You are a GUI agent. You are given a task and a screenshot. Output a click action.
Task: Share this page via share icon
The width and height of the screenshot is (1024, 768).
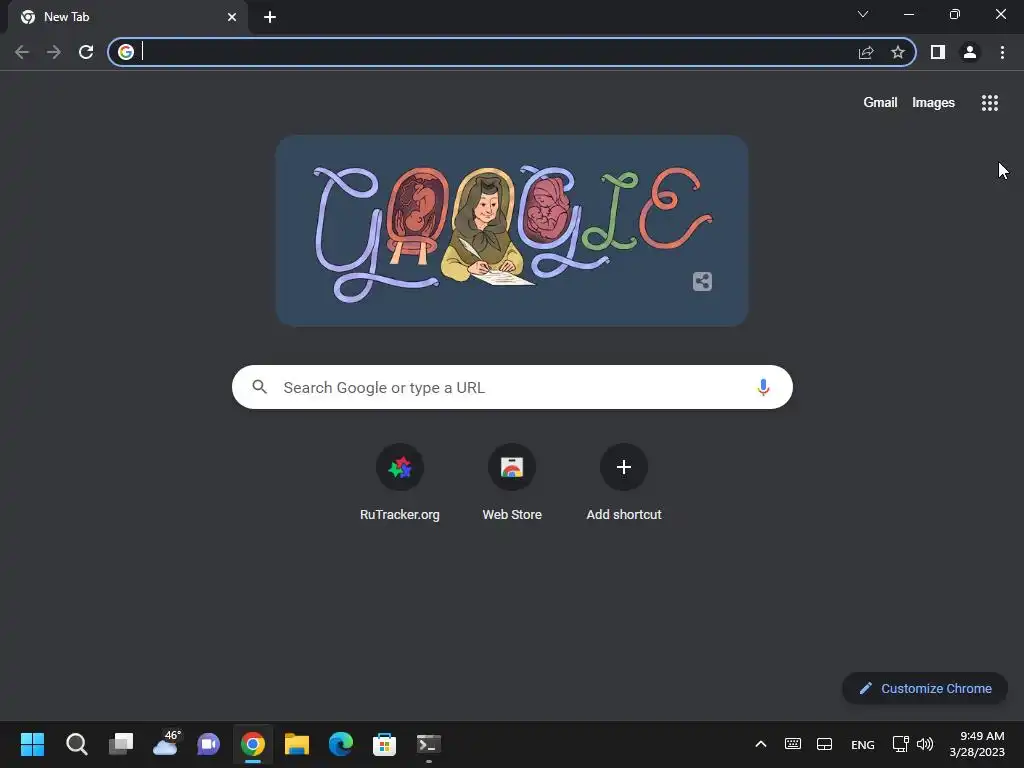click(x=866, y=52)
